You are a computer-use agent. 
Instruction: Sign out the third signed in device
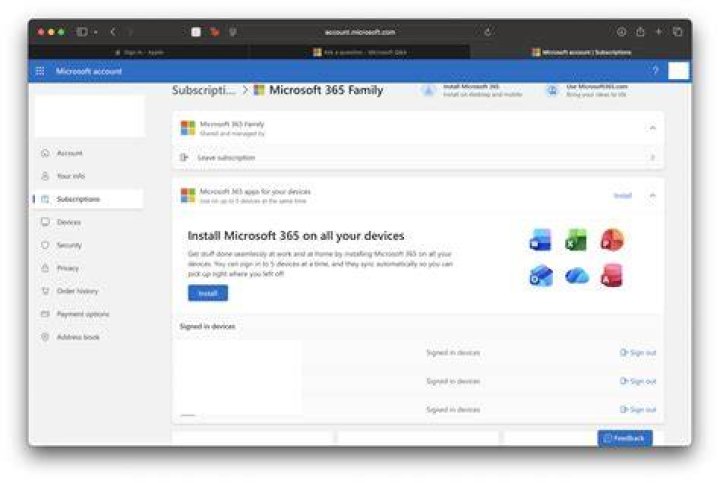[x=638, y=409]
